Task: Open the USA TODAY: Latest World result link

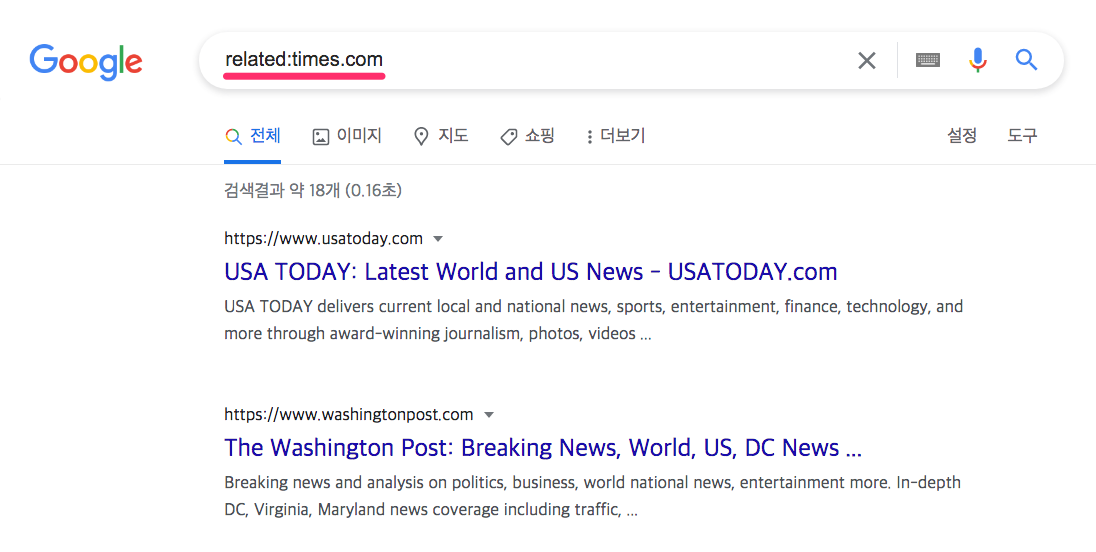Action: click(531, 271)
